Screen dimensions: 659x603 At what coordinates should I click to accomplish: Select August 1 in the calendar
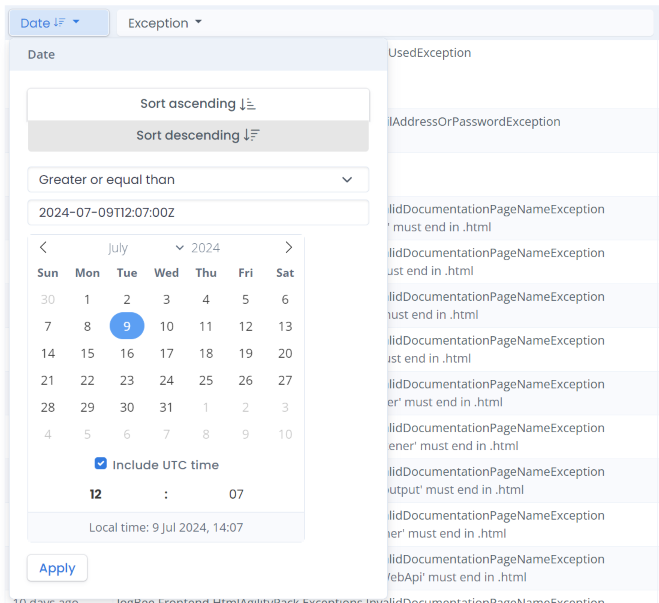click(x=206, y=407)
